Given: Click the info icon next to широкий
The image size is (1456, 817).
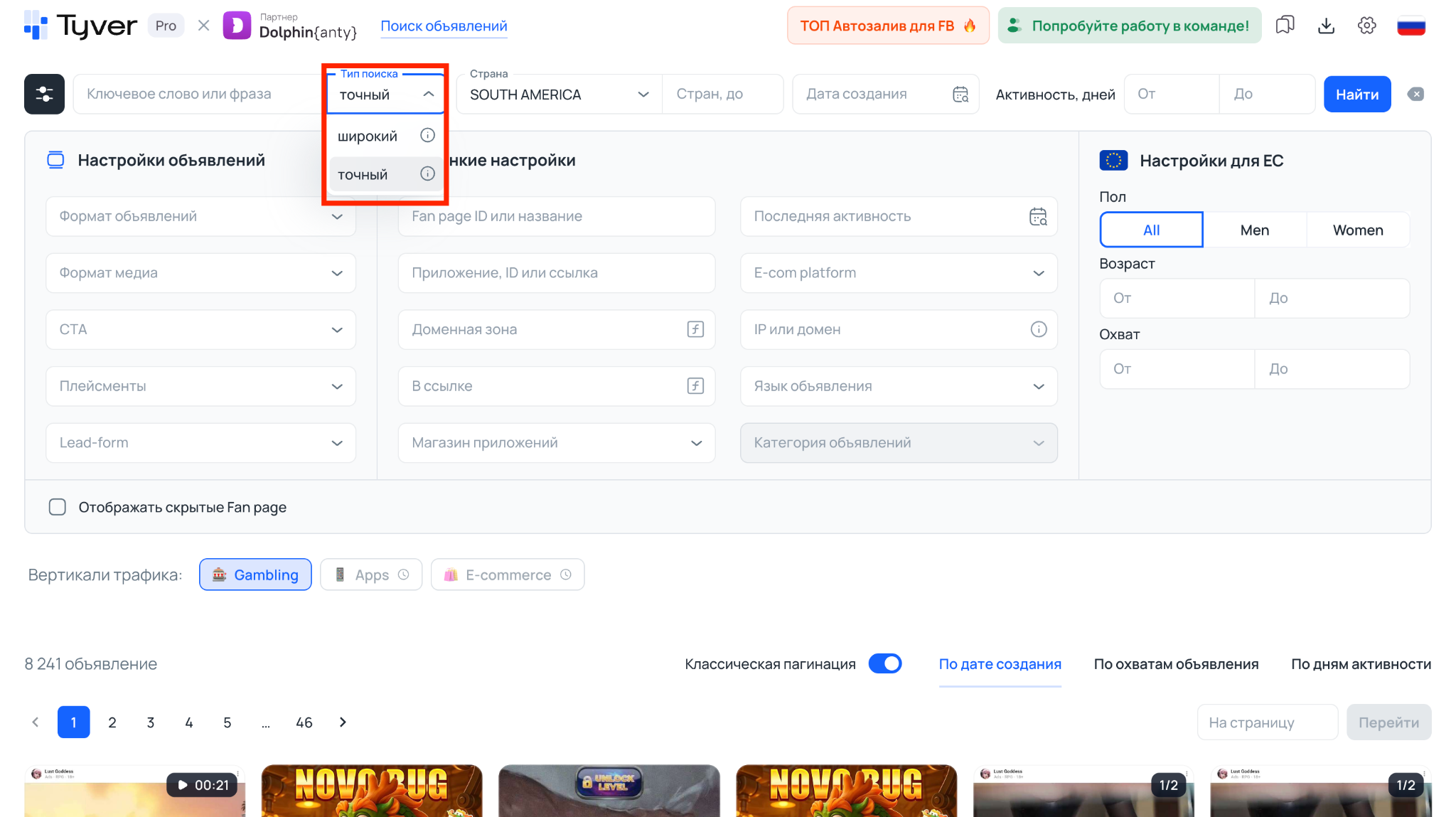Looking at the screenshot, I should [427, 135].
